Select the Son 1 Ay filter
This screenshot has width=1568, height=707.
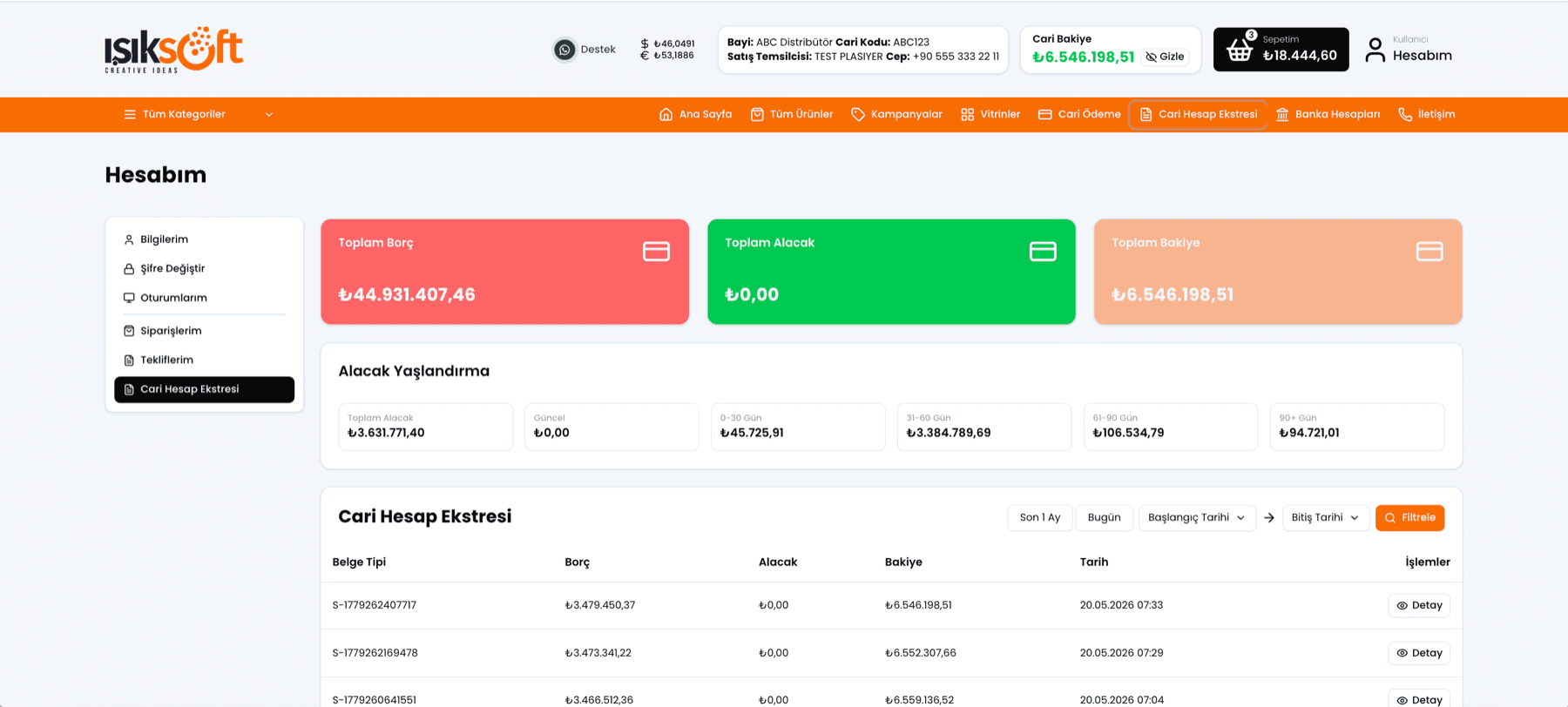pyautogui.click(x=1039, y=517)
